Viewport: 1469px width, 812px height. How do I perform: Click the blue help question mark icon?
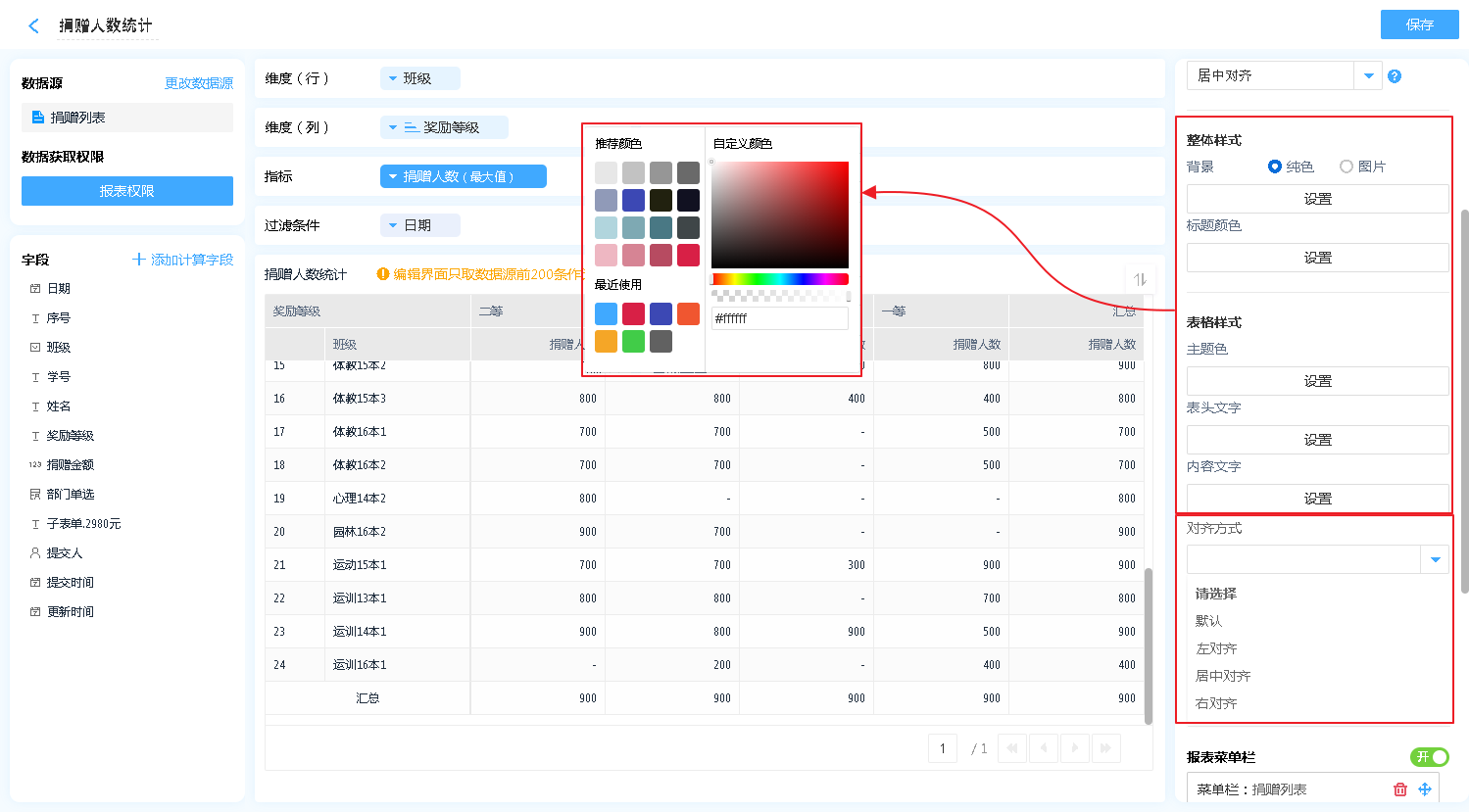point(1395,76)
